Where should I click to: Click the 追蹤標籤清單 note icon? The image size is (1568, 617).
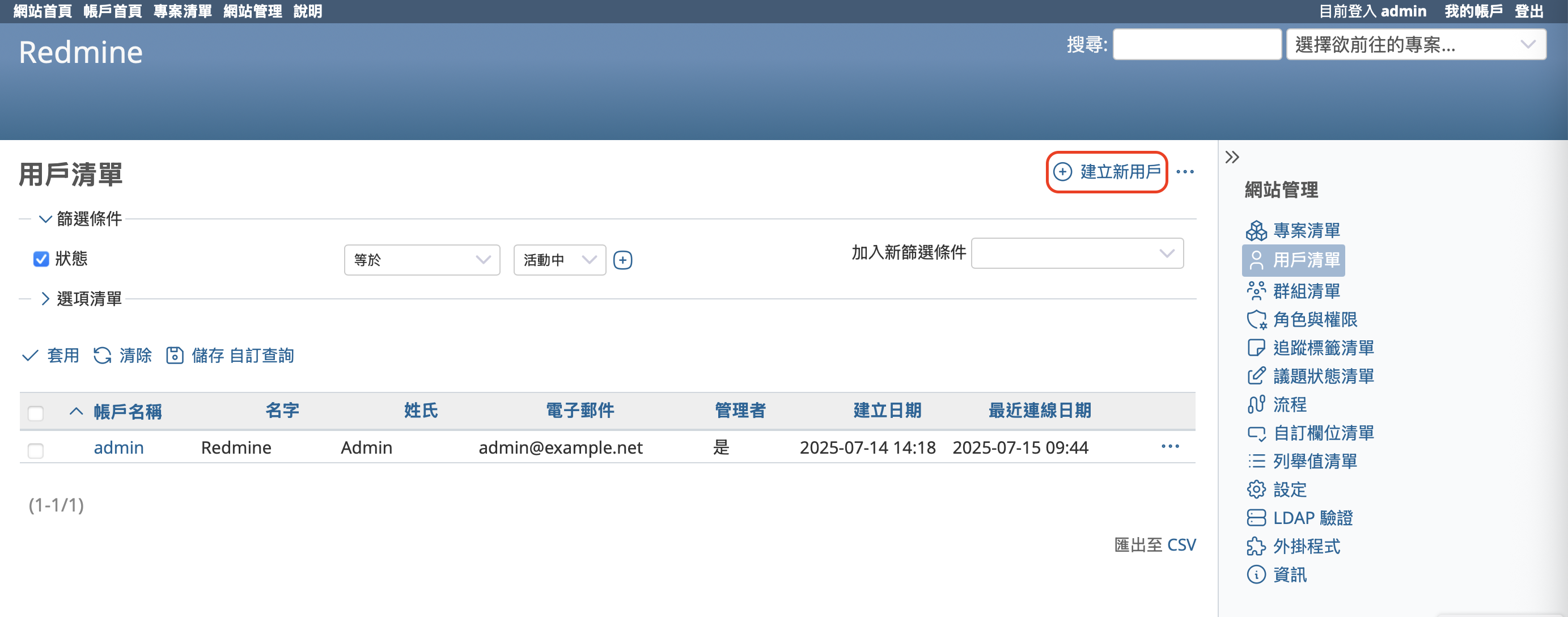click(1256, 348)
